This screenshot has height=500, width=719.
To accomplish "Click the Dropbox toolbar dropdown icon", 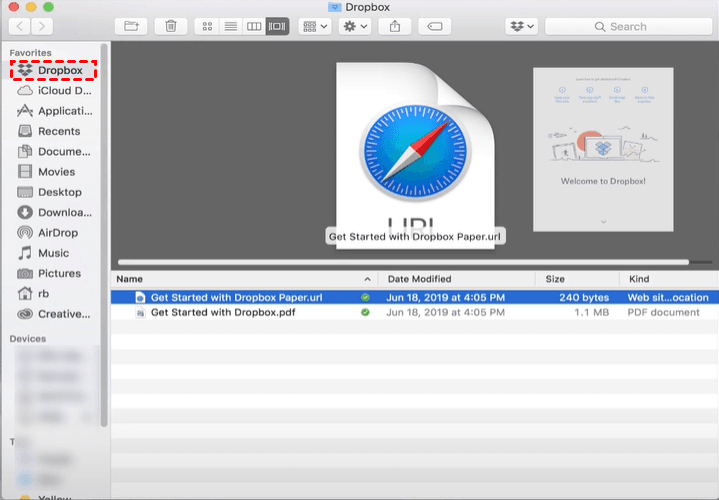I will point(520,26).
